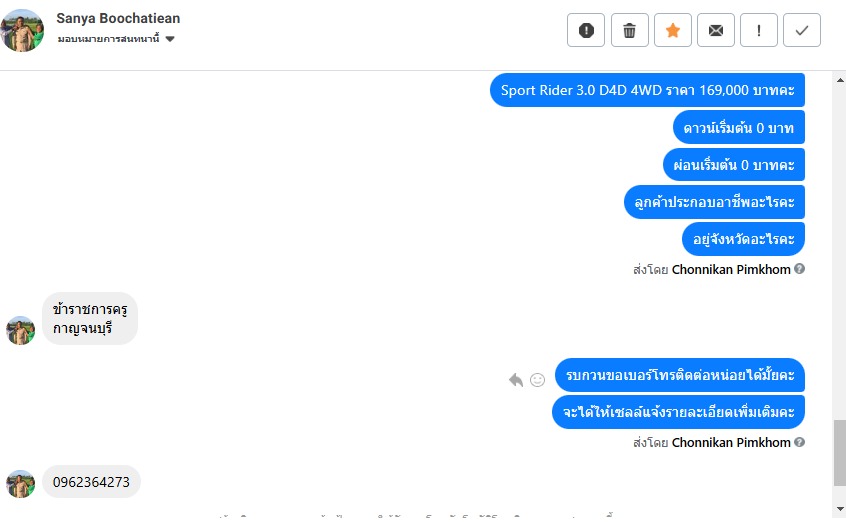
Task: Click the chat scrollbar thumb
Action: pyautogui.click(x=840, y=453)
